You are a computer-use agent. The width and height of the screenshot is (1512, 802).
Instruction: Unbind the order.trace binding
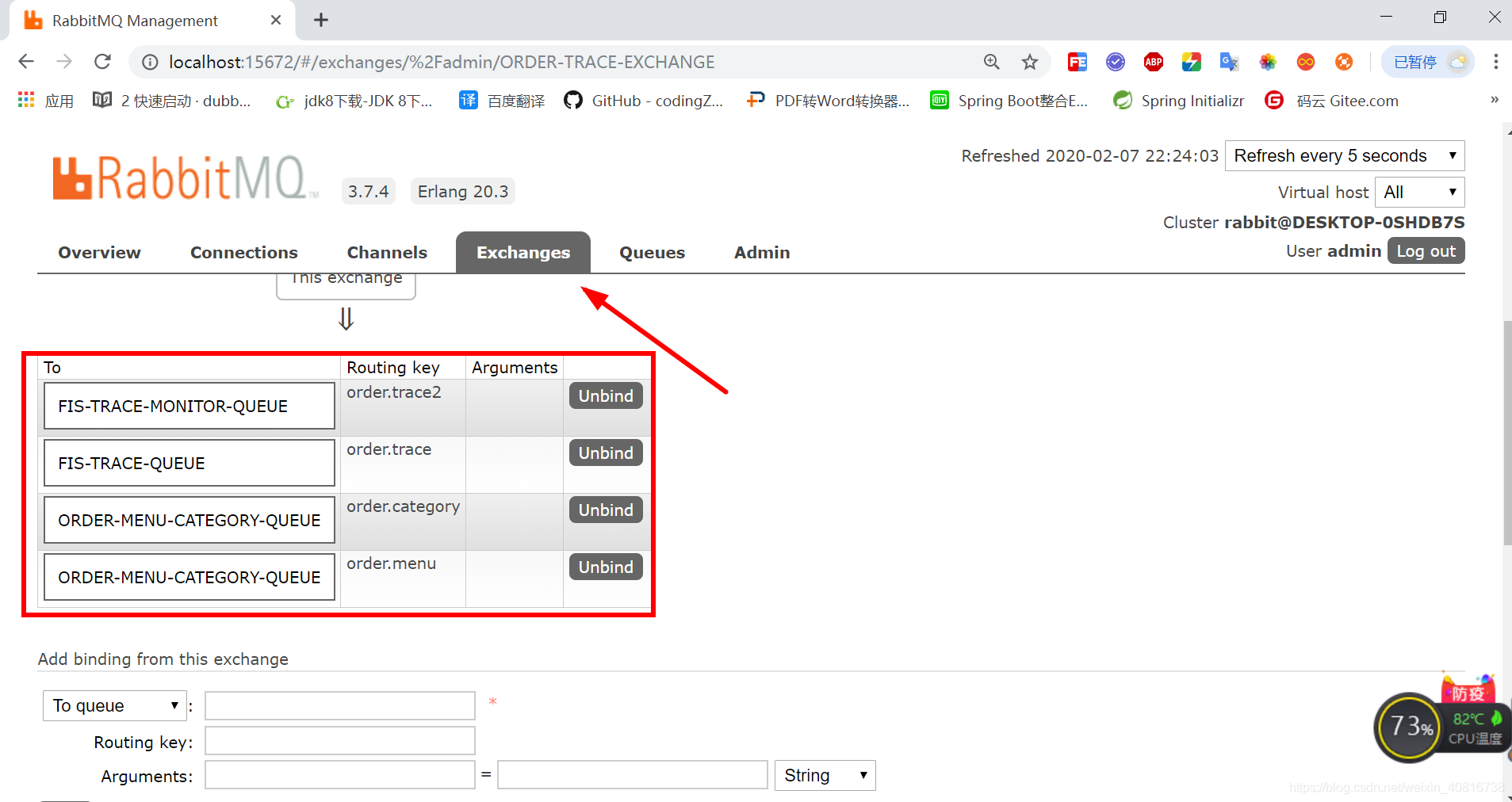[x=606, y=453]
